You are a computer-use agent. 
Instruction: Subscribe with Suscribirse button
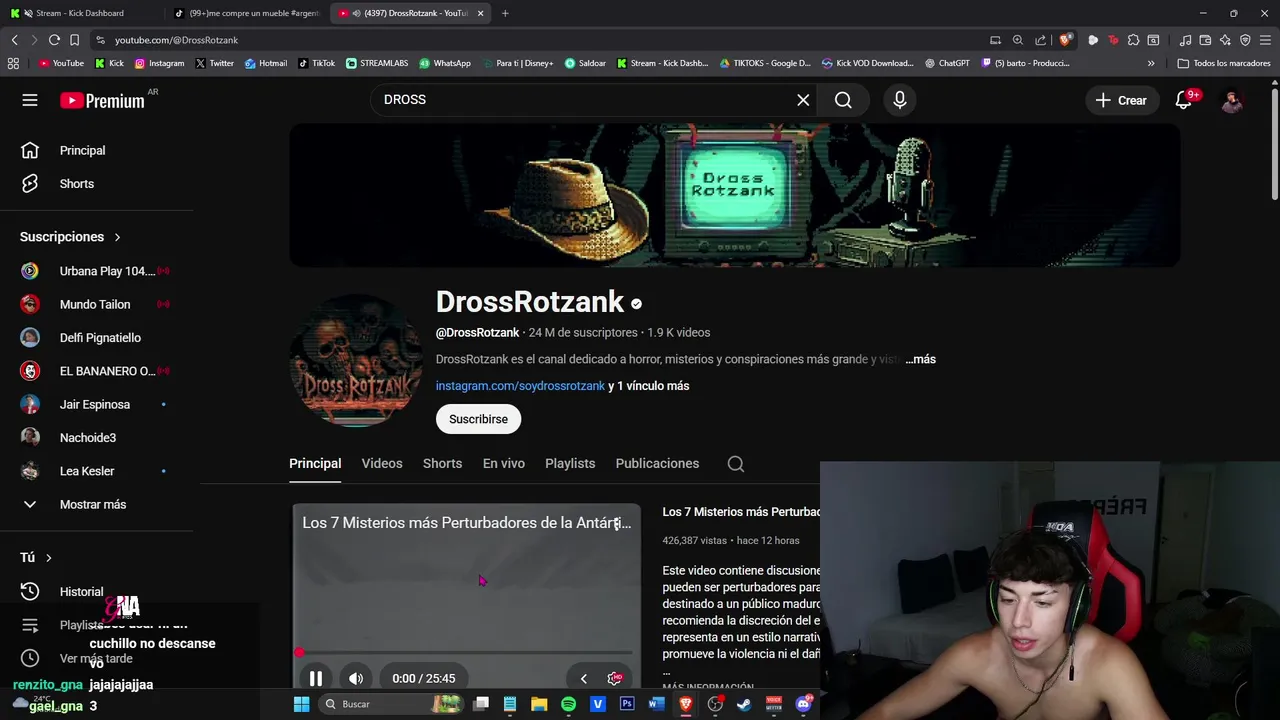[x=478, y=419]
